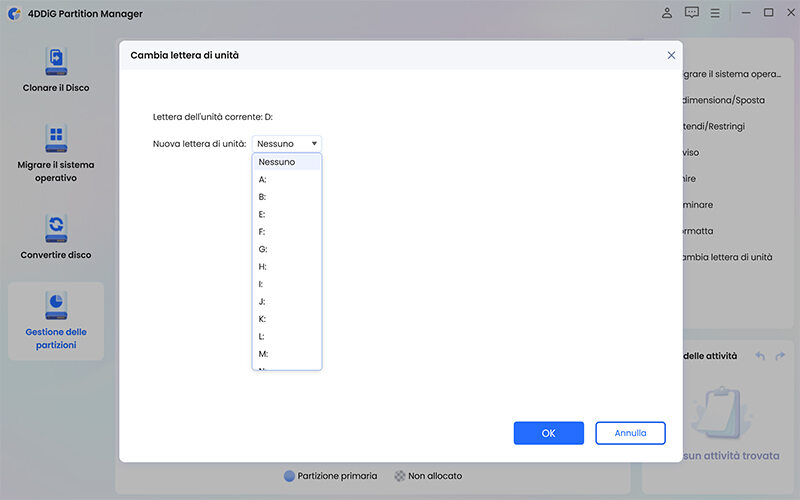The image size is (800, 500).
Task: Choose drive letter A: from the list
Action: (287, 179)
